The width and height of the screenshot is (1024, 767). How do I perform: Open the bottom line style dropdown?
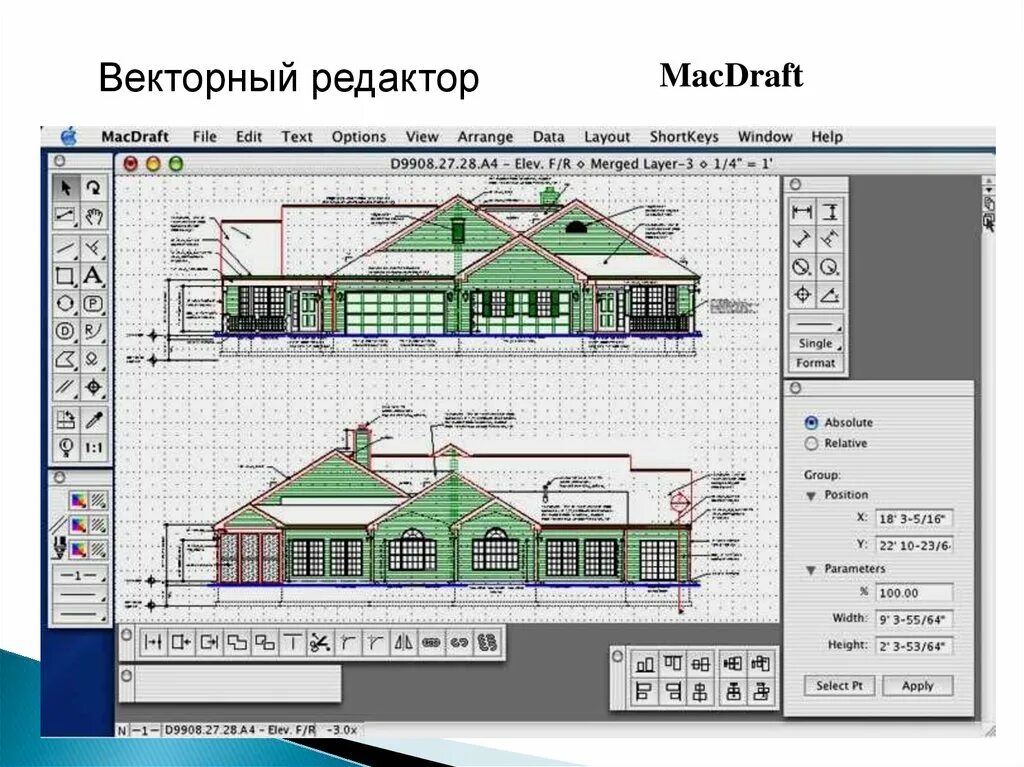(x=80, y=613)
